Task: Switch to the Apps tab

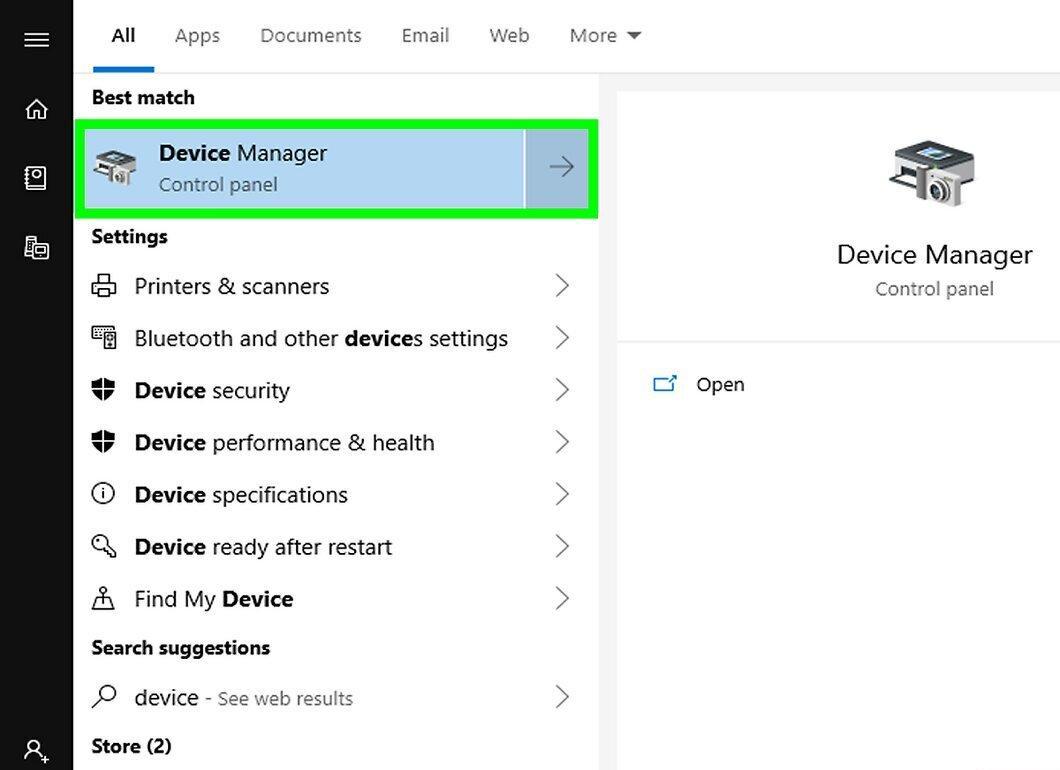Action: pyautogui.click(x=197, y=35)
